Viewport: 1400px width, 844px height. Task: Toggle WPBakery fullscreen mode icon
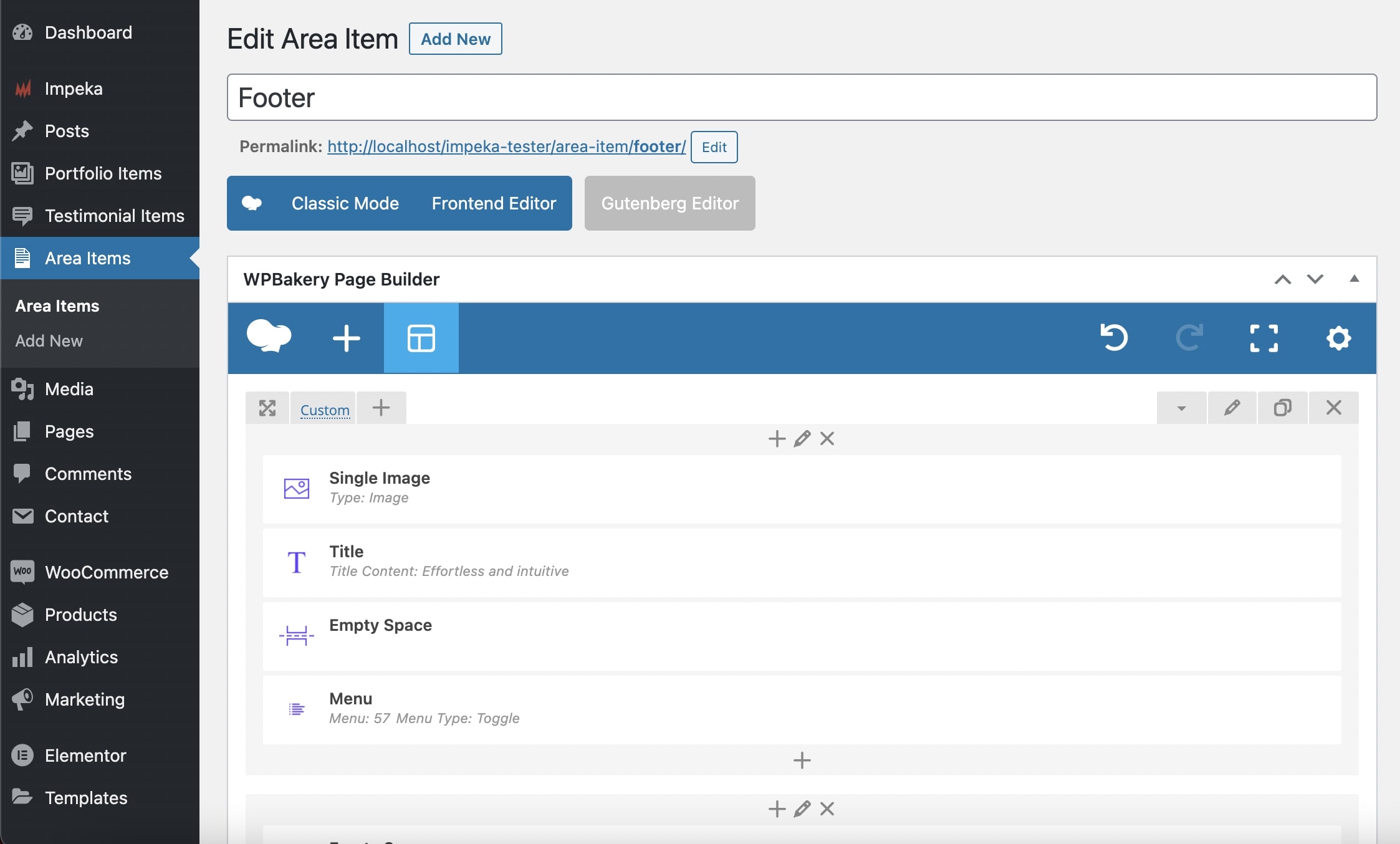pyautogui.click(x=1263, y=338)
